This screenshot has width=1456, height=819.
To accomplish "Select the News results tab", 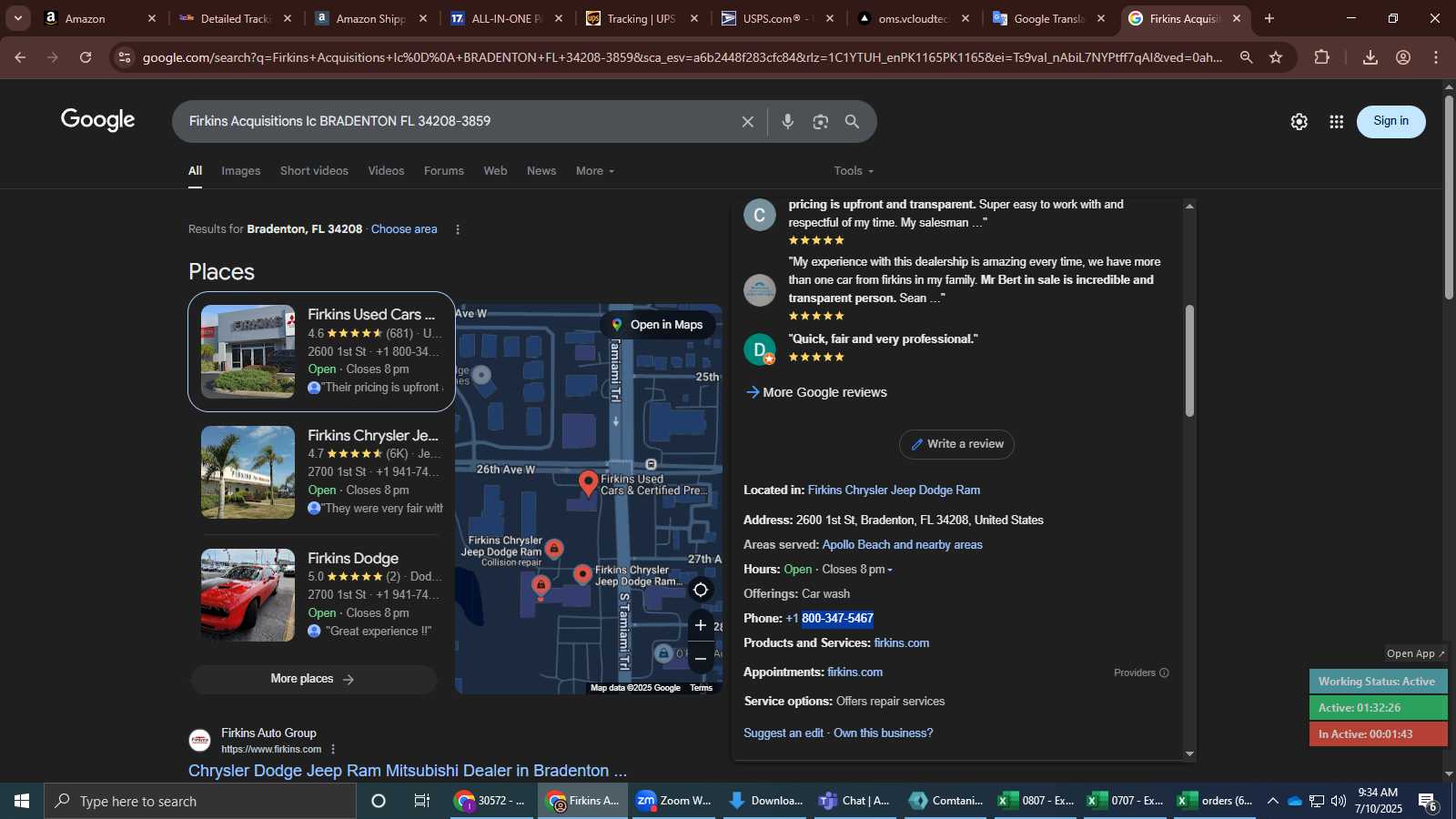I will (x=541, y=171).
